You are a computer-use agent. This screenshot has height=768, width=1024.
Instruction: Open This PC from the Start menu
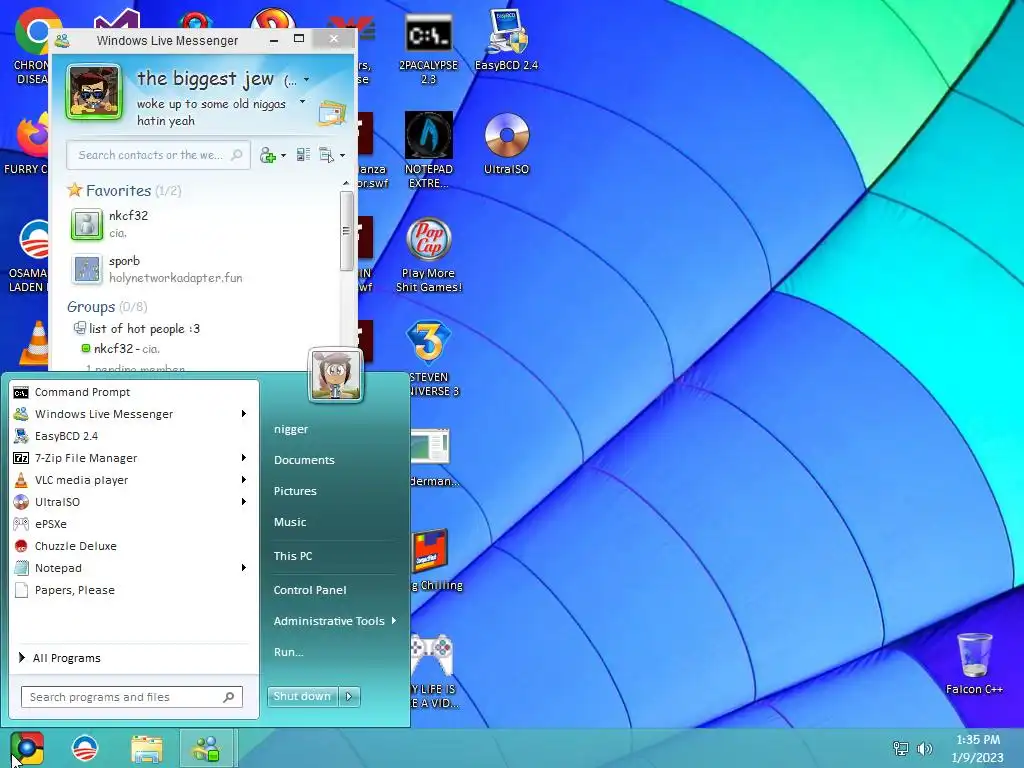293,556
